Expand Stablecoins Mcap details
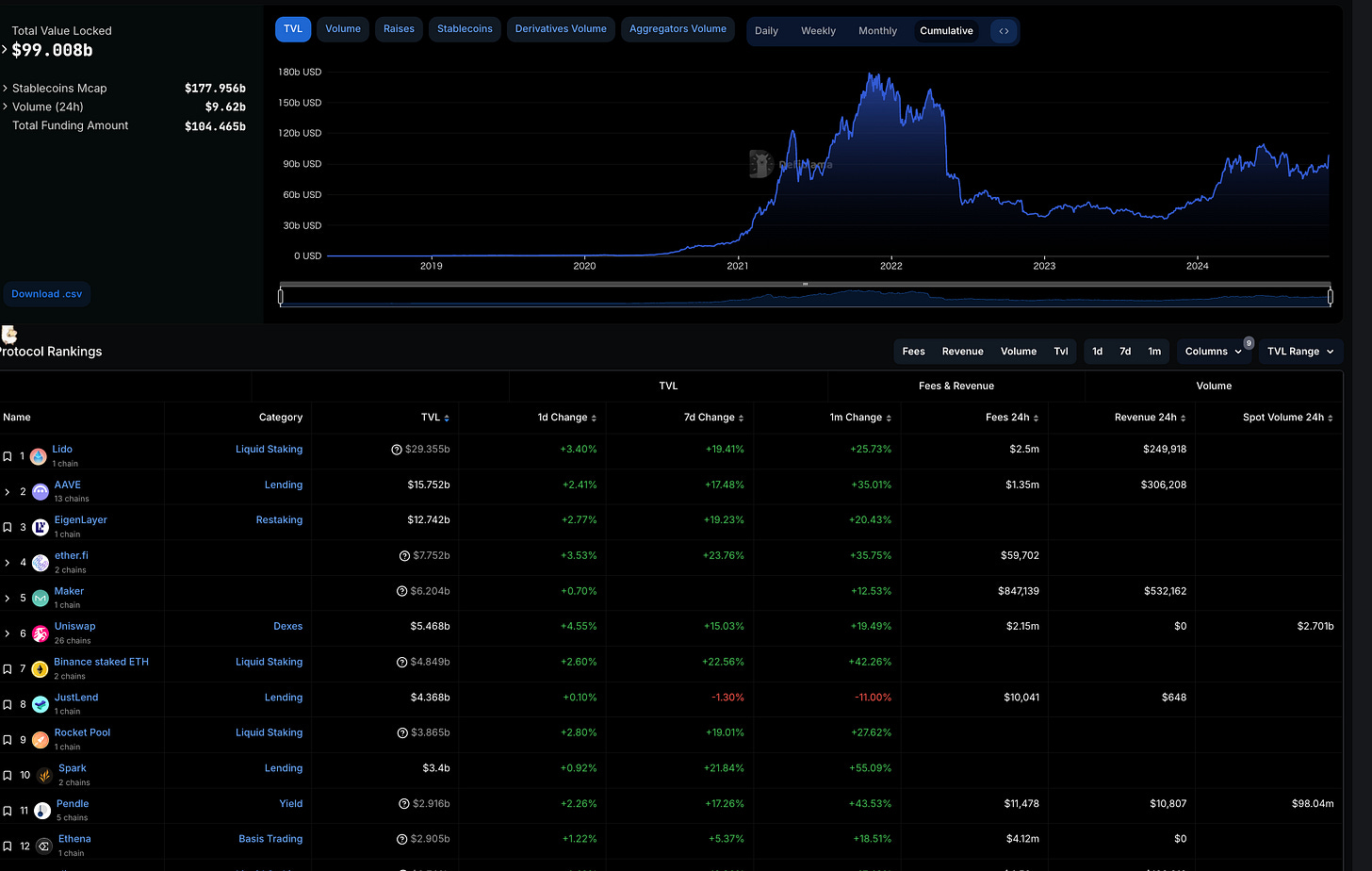 tap(5, 89)
